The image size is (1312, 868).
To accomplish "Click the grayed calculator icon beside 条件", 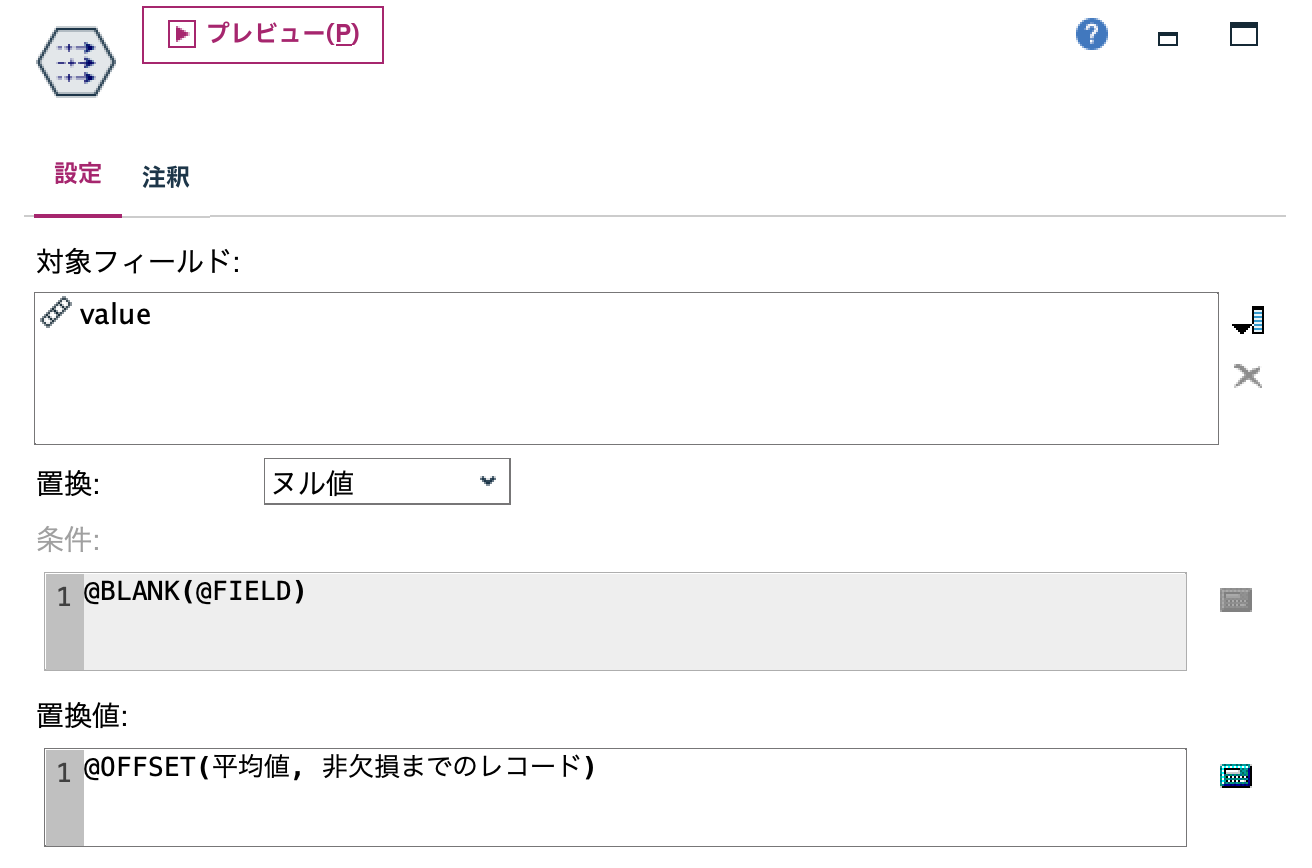I will coord(1236,598).
